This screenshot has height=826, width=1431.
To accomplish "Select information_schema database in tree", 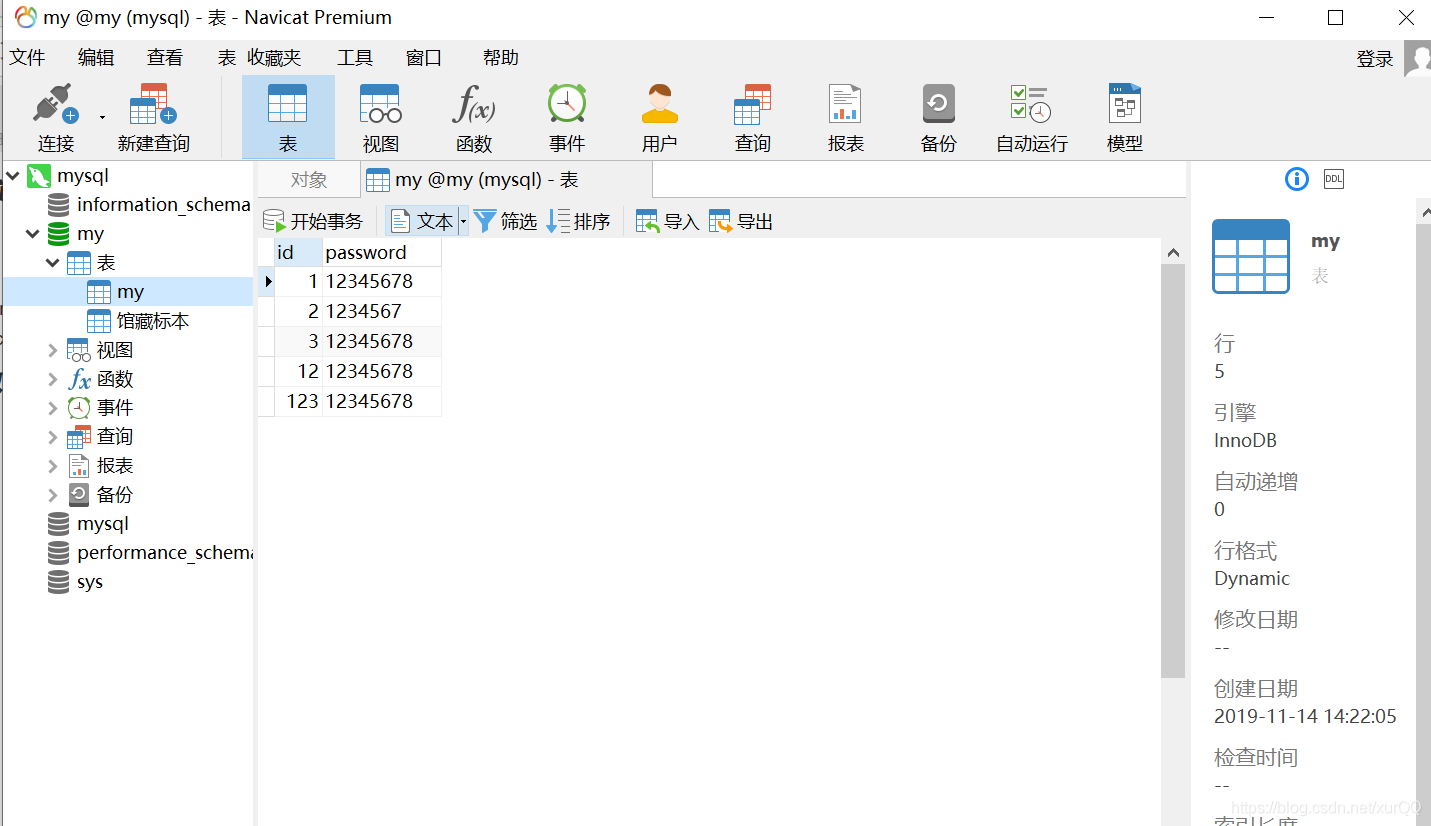I will (x=149, y=205).
